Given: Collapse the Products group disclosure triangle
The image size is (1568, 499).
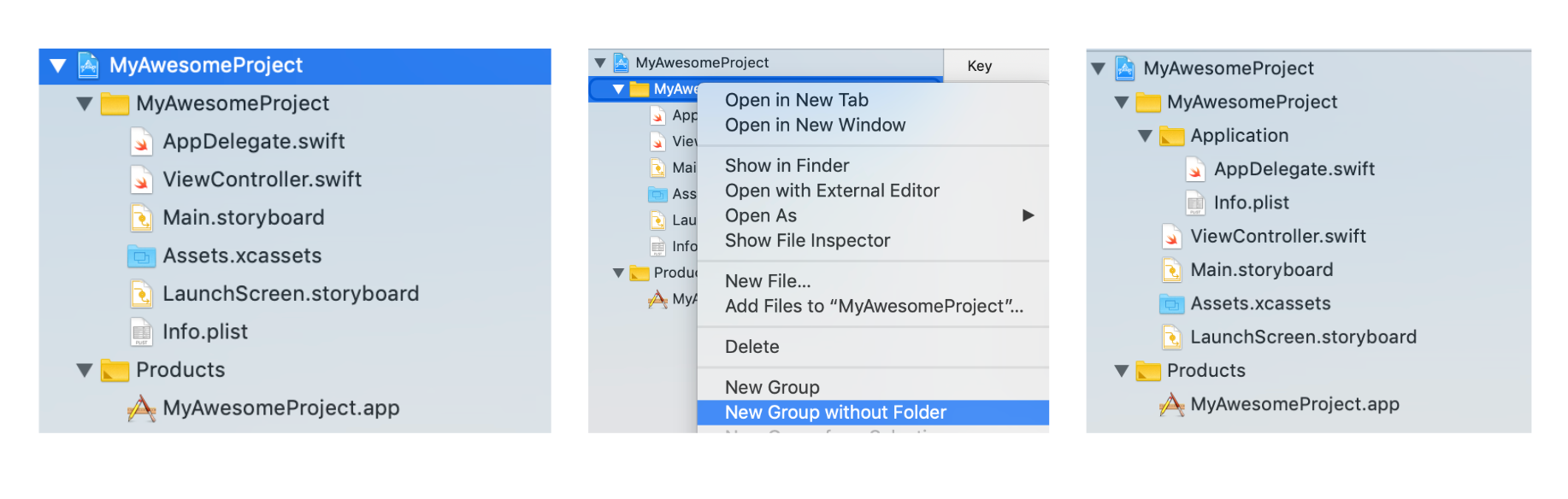Looking at the screenshot, I should (x=83, y=369).
